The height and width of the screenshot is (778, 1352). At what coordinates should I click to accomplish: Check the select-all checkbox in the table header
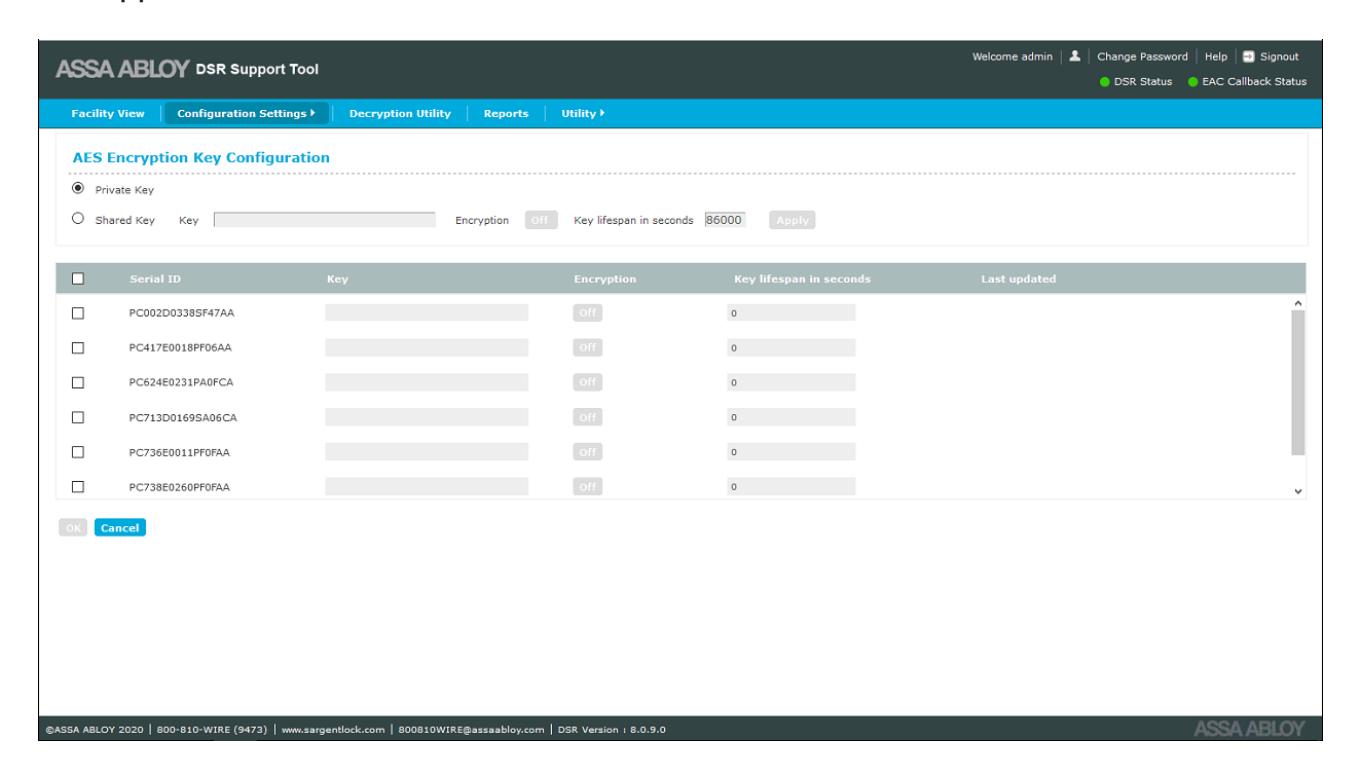[x=78, y=278]
